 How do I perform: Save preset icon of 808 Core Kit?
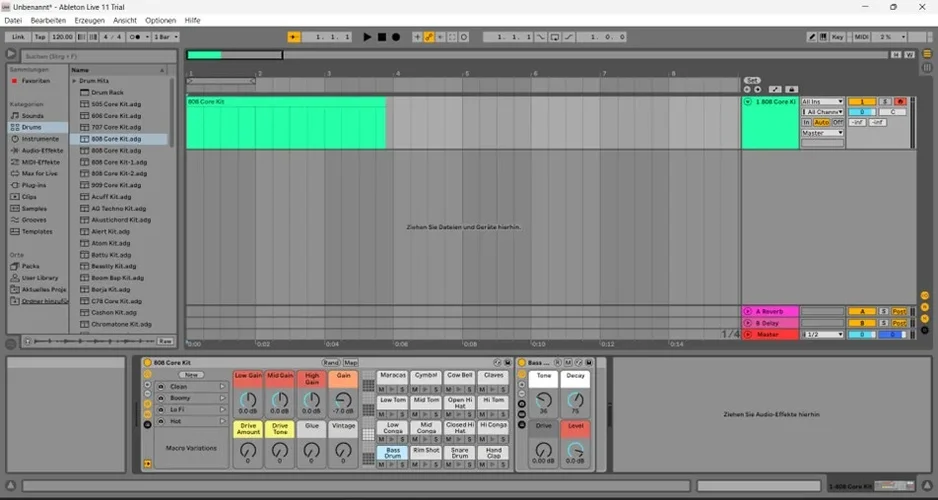coord(507,362)
